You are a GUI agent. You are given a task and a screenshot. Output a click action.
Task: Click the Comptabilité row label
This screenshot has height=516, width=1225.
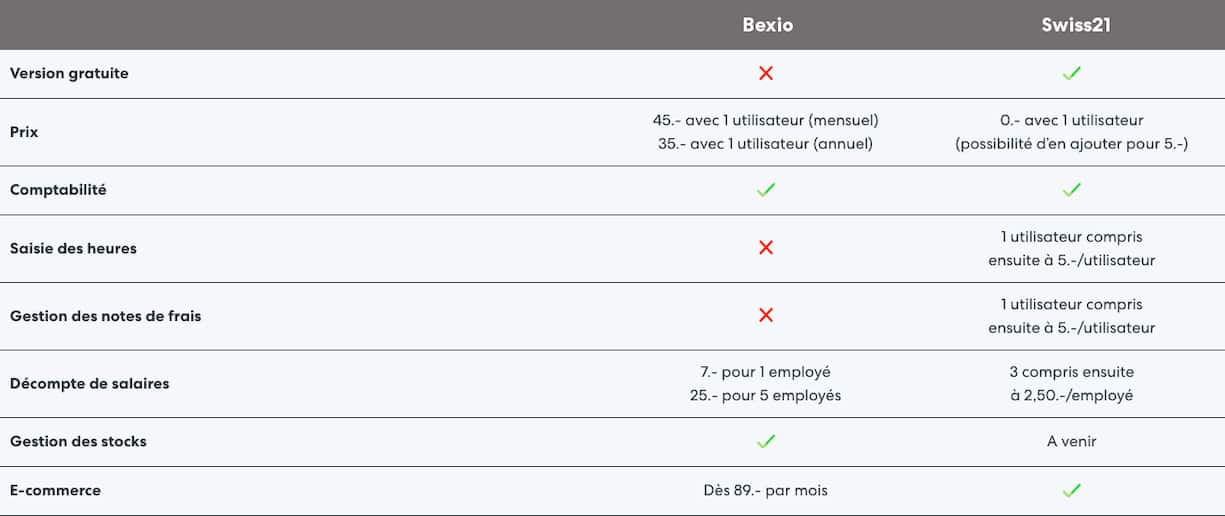58,190
